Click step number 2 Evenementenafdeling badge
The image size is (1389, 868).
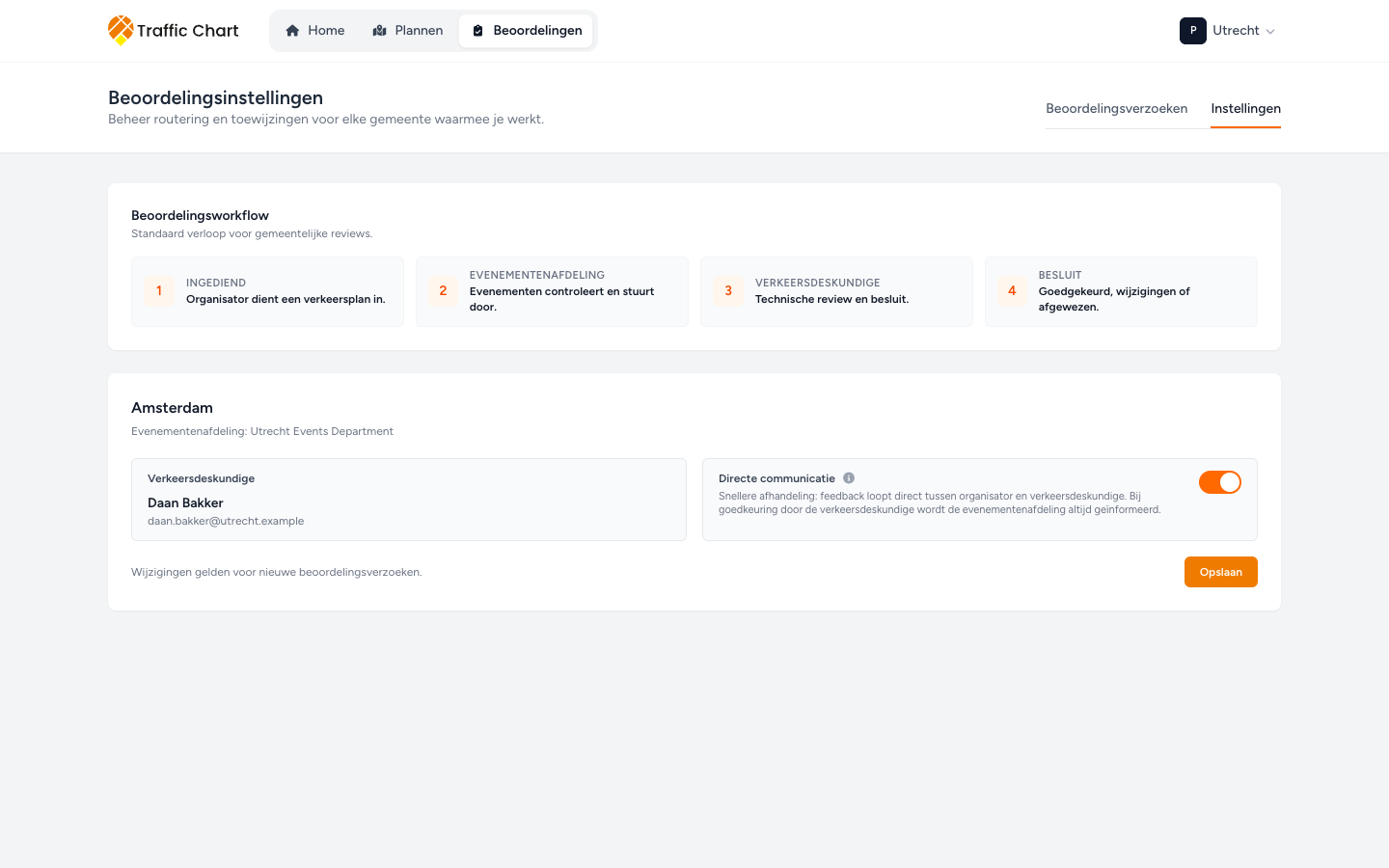point(443,291)
